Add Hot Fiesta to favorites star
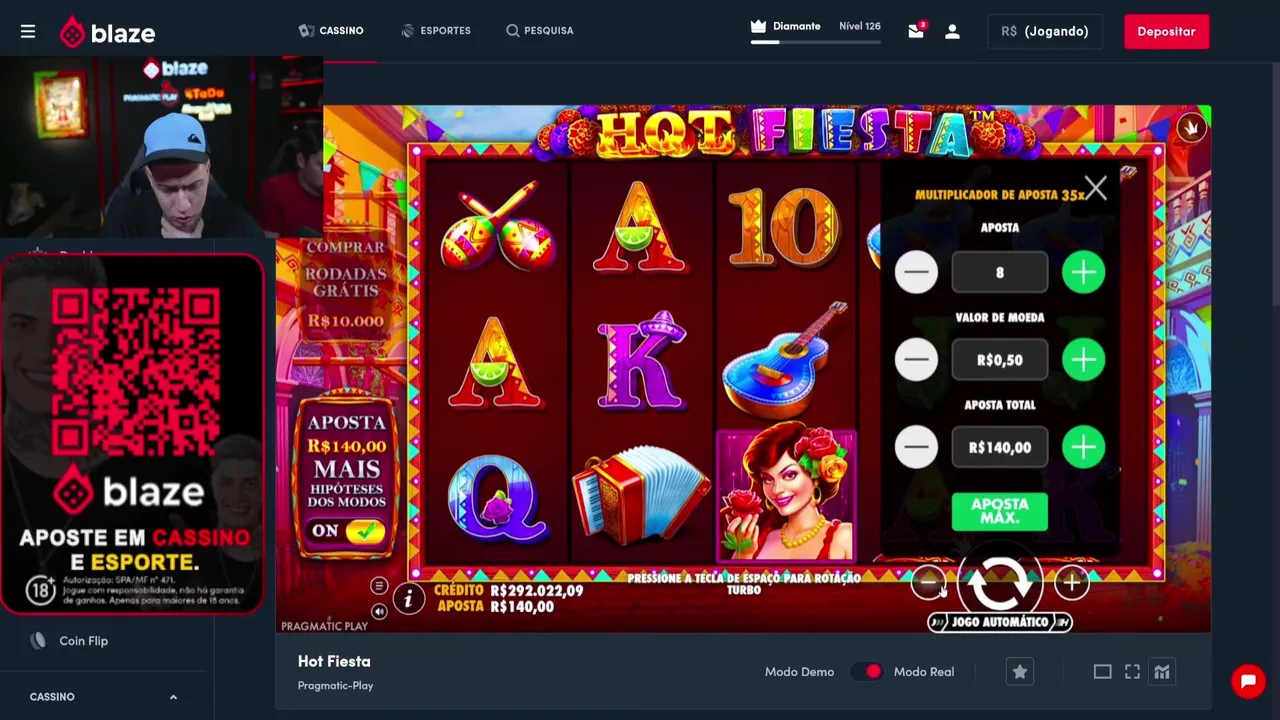1280x720 pixels. [1020, 672]
